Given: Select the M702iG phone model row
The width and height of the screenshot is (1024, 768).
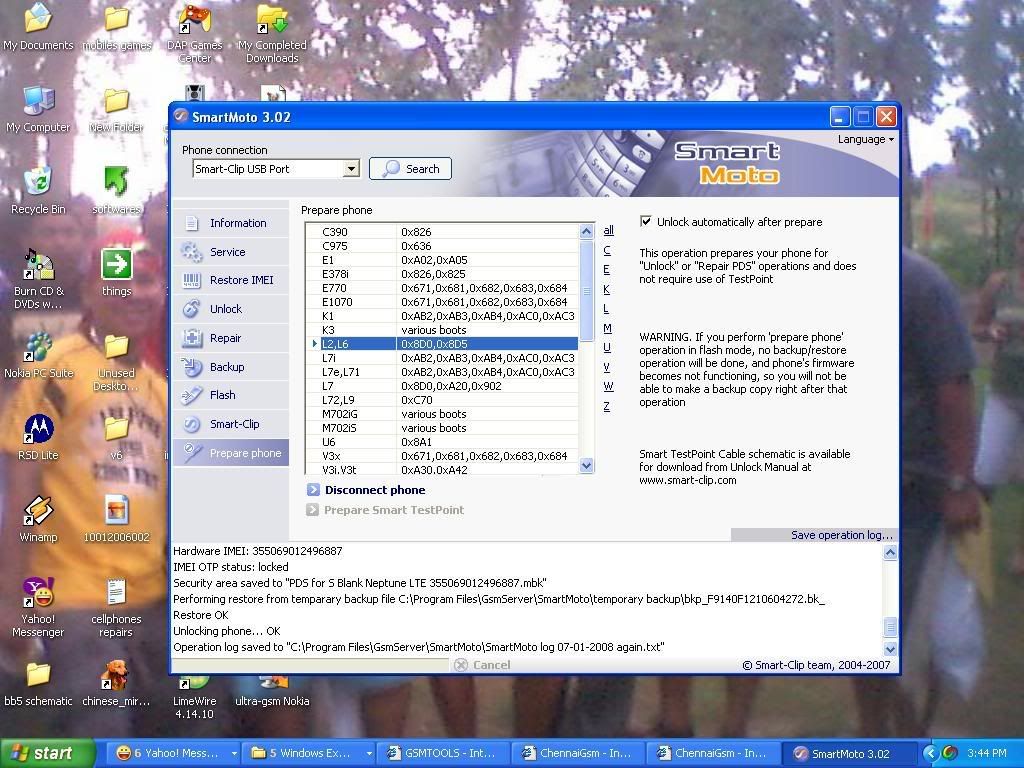Looking at the screenshot, I should [443, 414].
